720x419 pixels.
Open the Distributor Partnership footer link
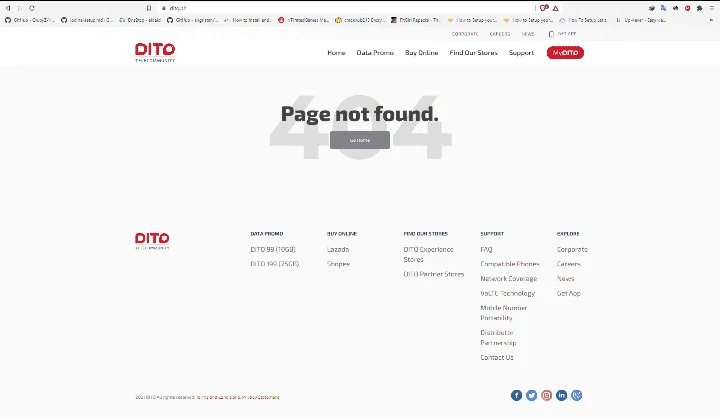click(x=498, y=338)
